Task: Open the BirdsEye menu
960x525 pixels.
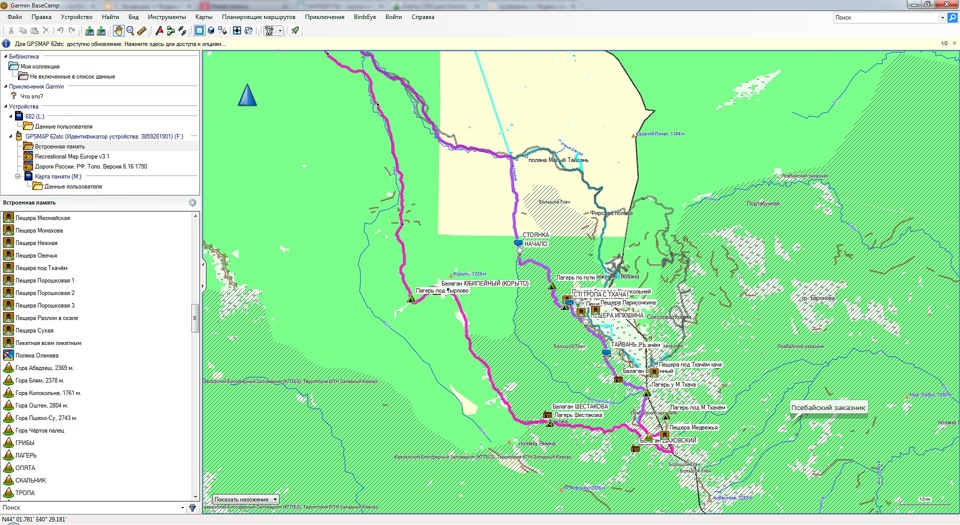Action: click(365, 17)
